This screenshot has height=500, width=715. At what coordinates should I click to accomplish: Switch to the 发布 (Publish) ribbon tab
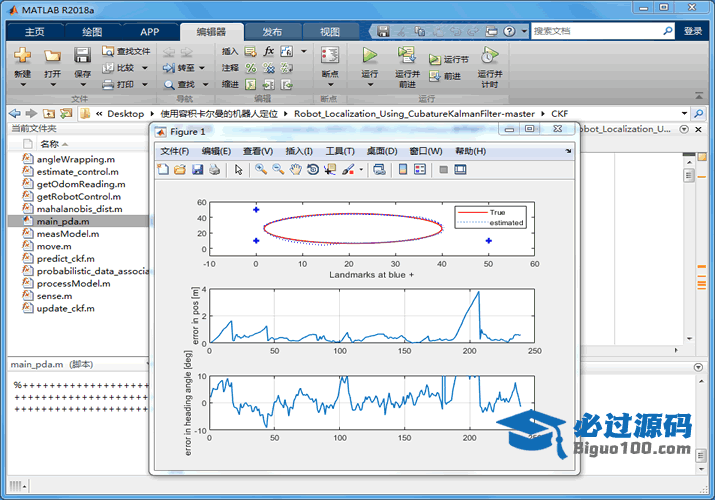[x=272, y=31]
